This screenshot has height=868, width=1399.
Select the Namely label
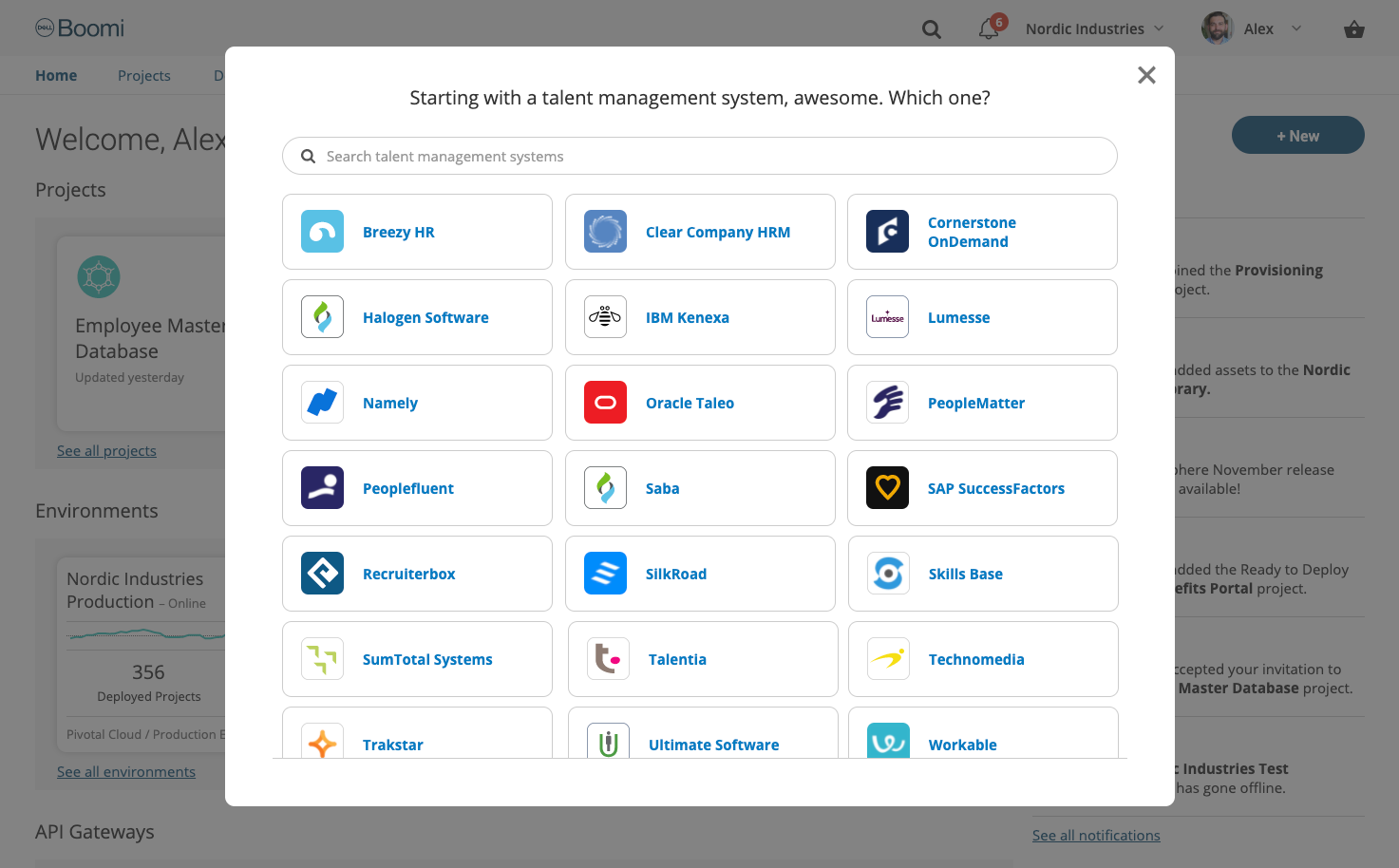[390, 403]
